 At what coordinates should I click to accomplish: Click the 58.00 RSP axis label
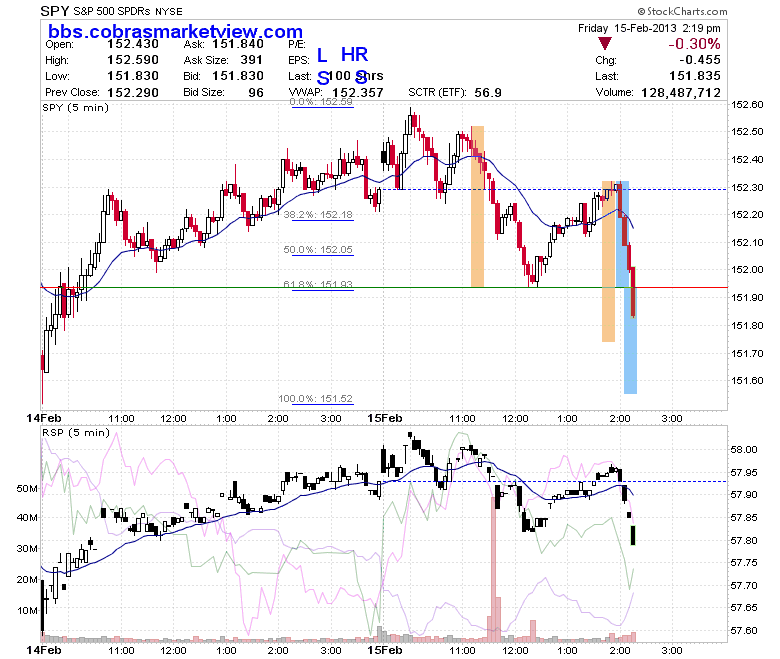pyautogui.click(x=744, y=450)
